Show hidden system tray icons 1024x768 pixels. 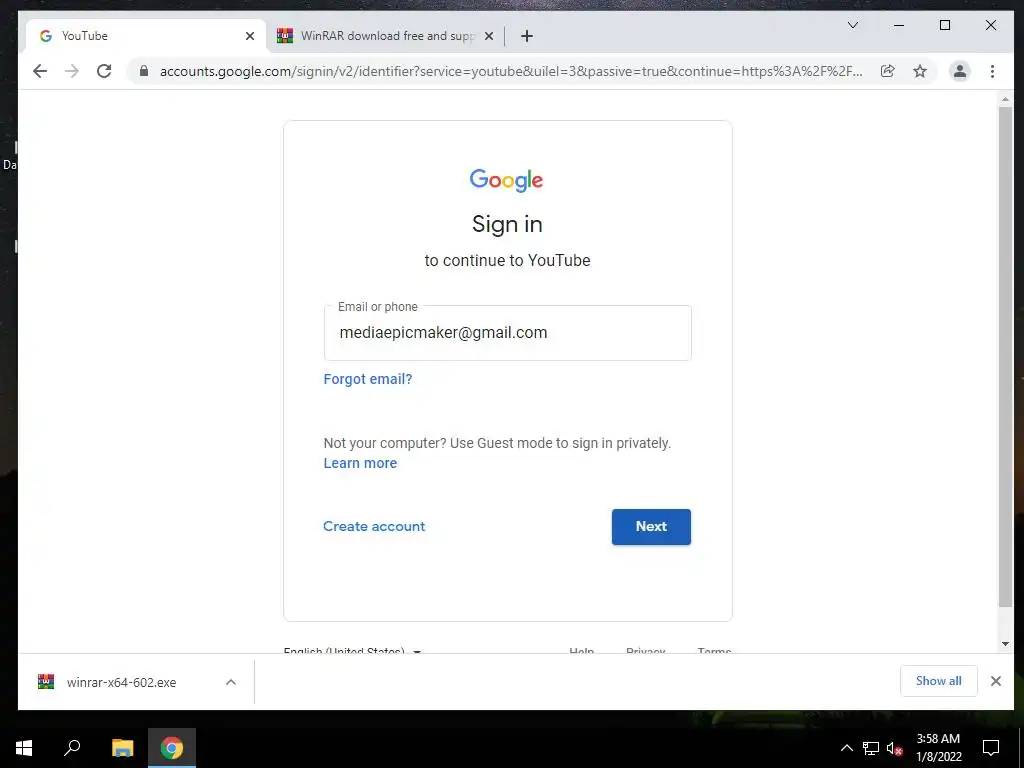coord(846,748)
